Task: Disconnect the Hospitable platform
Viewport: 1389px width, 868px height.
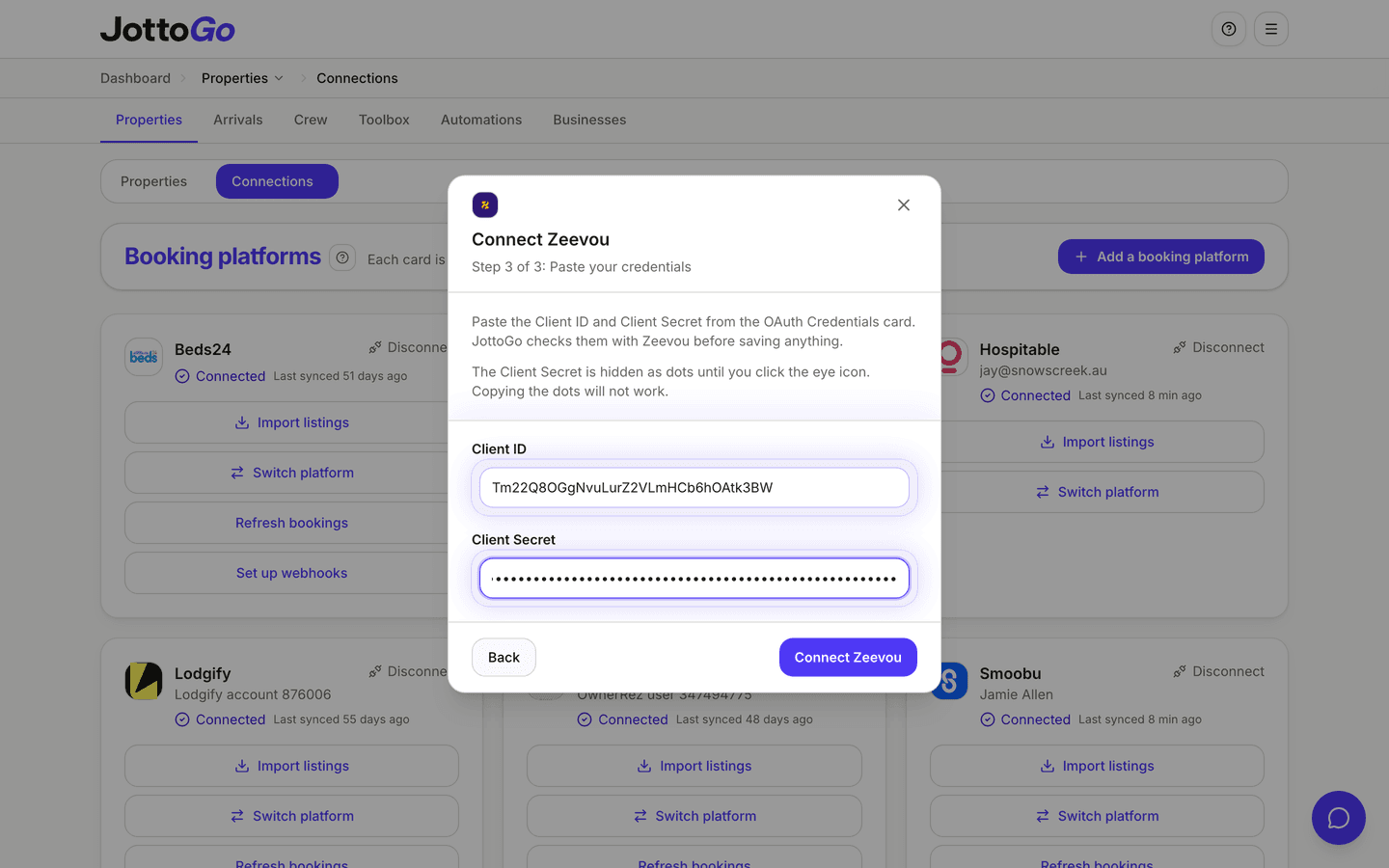Action: coord(1218,347)
